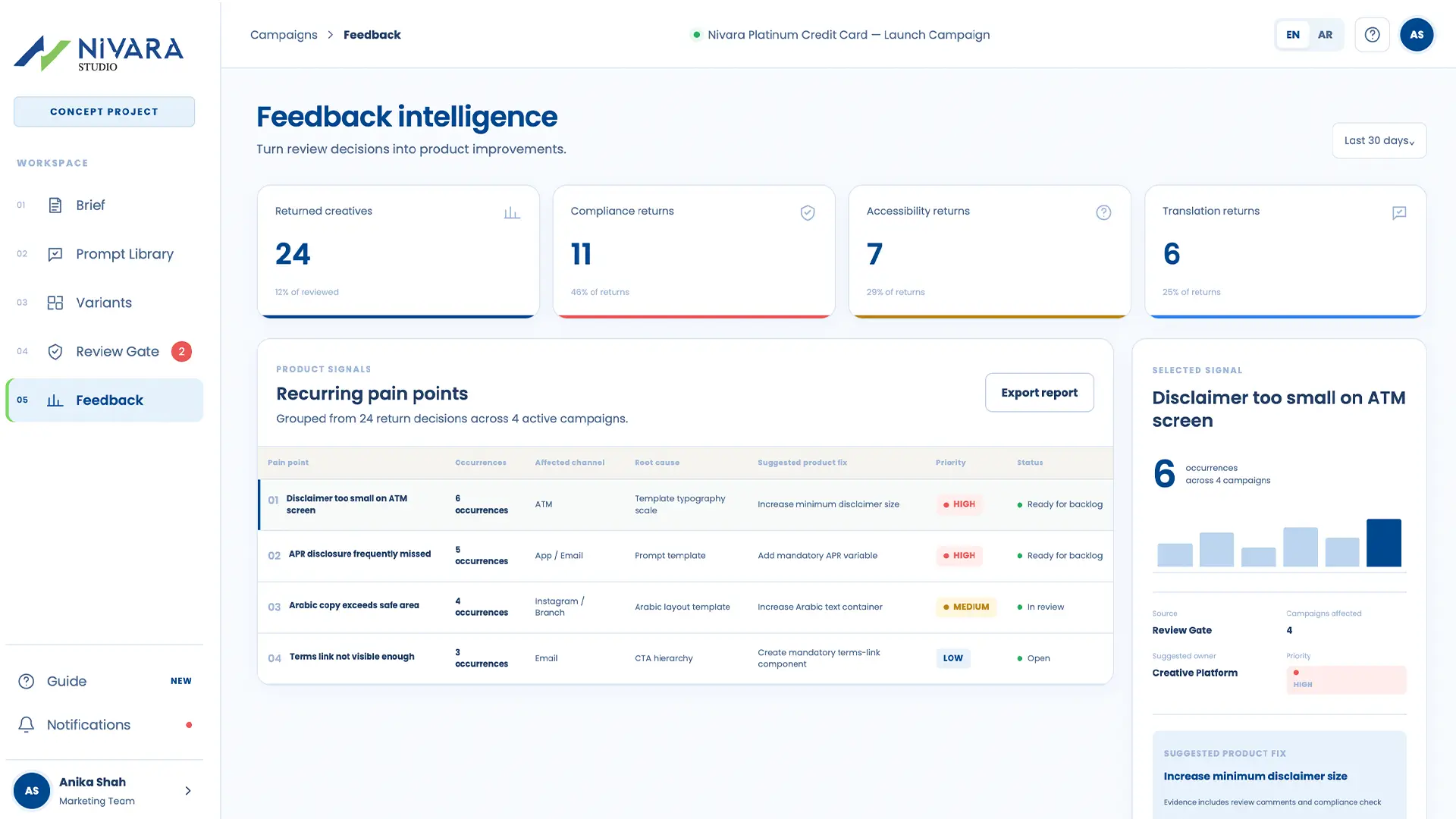The image size is (1456, 819).
Task: Click the red notification dot
Action: (189, 725)
